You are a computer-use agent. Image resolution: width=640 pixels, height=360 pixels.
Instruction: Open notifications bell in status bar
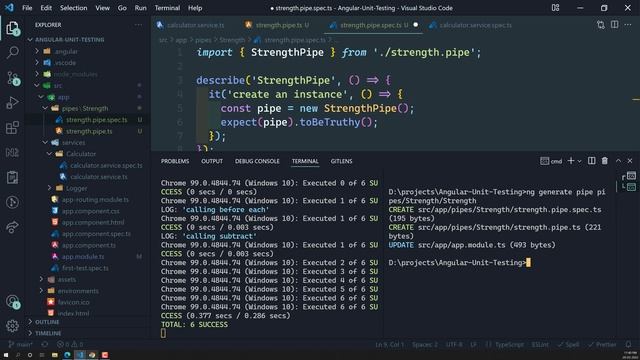point(628,344)
